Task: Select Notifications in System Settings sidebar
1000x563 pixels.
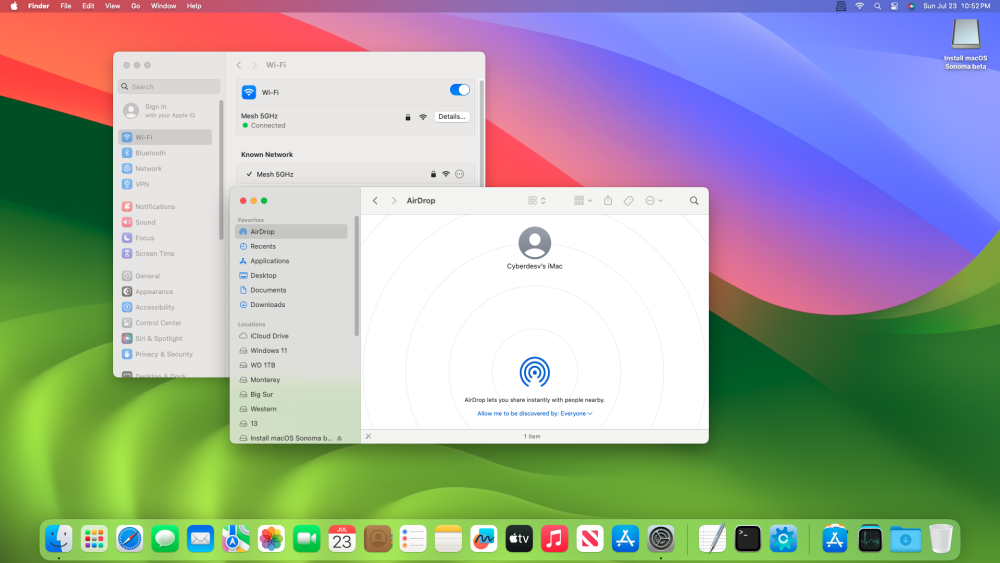Action: click(x=165, y=207)
